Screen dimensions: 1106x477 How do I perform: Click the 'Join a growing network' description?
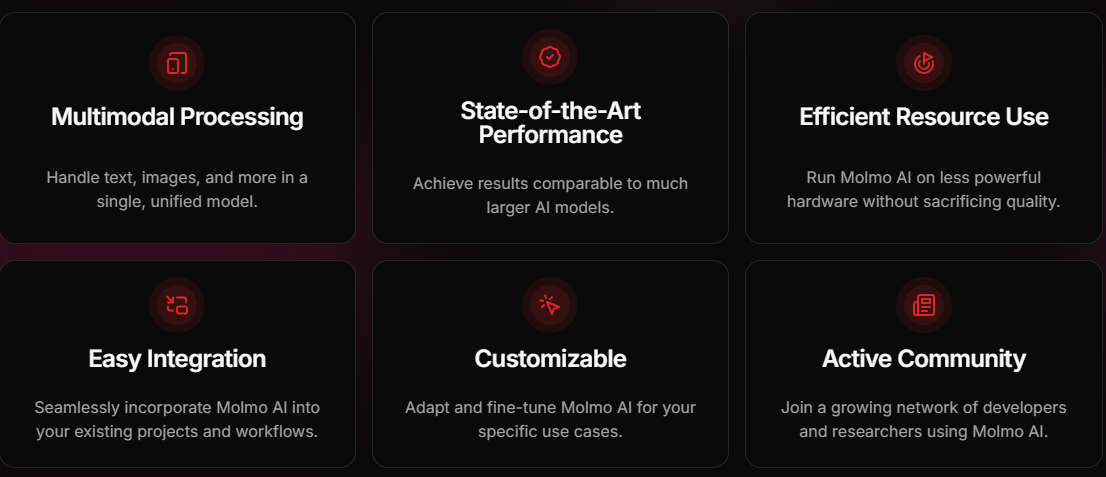tap(923, 408)
